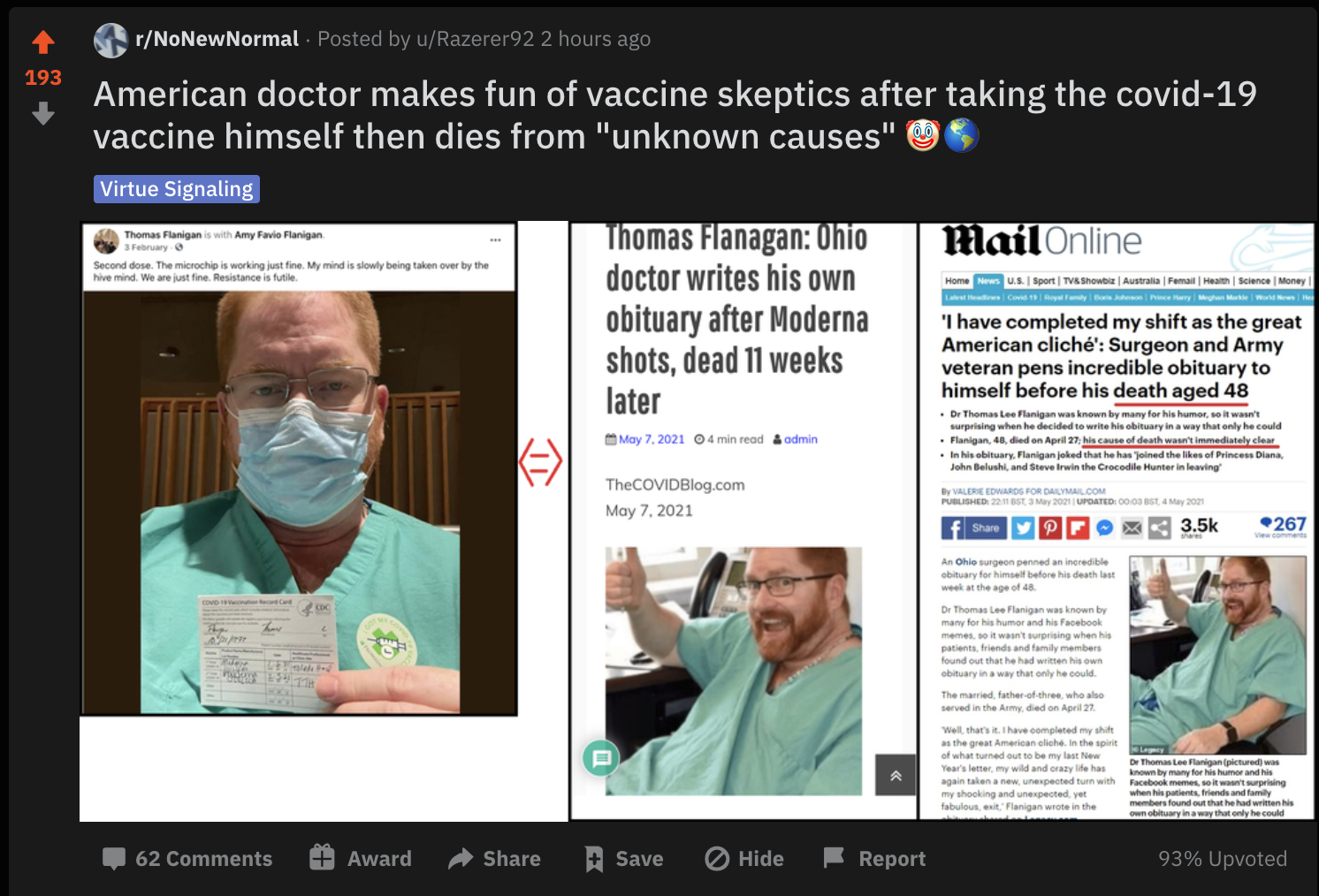The width and height of the screenshot is (1319, 896).
Task: Click the green chat bubble icon in blog image
Action: pyautogui.click(x=601, y=757)
